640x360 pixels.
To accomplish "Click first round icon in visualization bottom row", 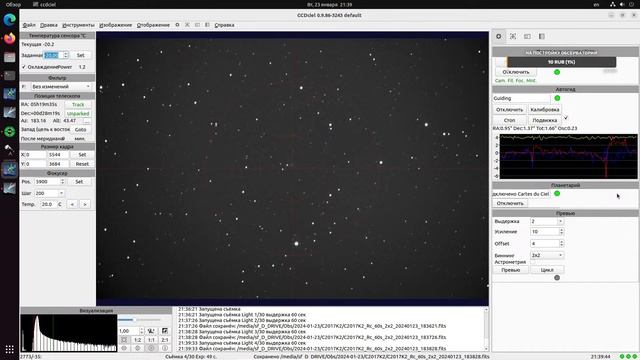I will tap(124, 348).
